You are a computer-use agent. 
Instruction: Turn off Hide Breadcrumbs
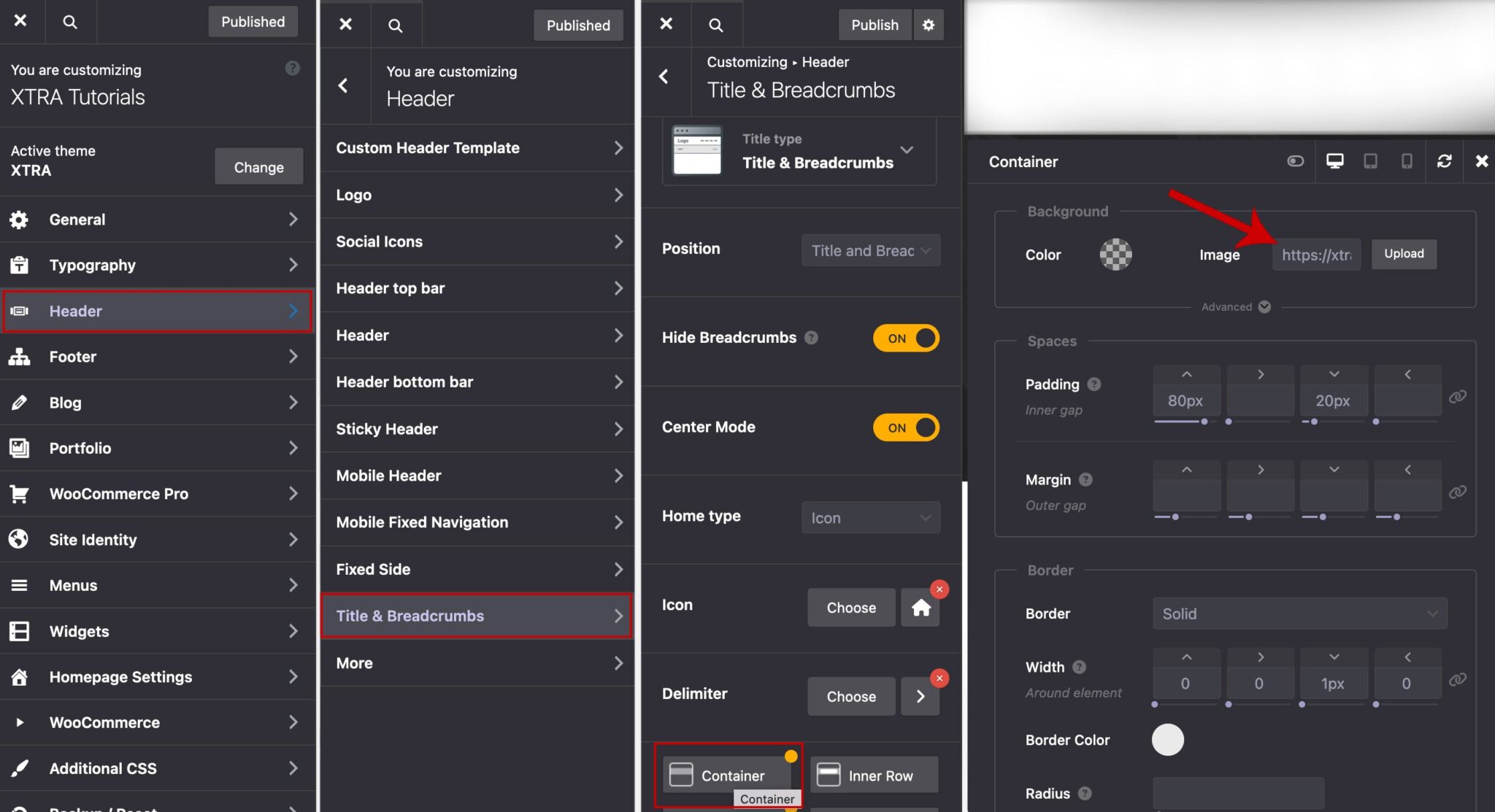tap(906, 338)
